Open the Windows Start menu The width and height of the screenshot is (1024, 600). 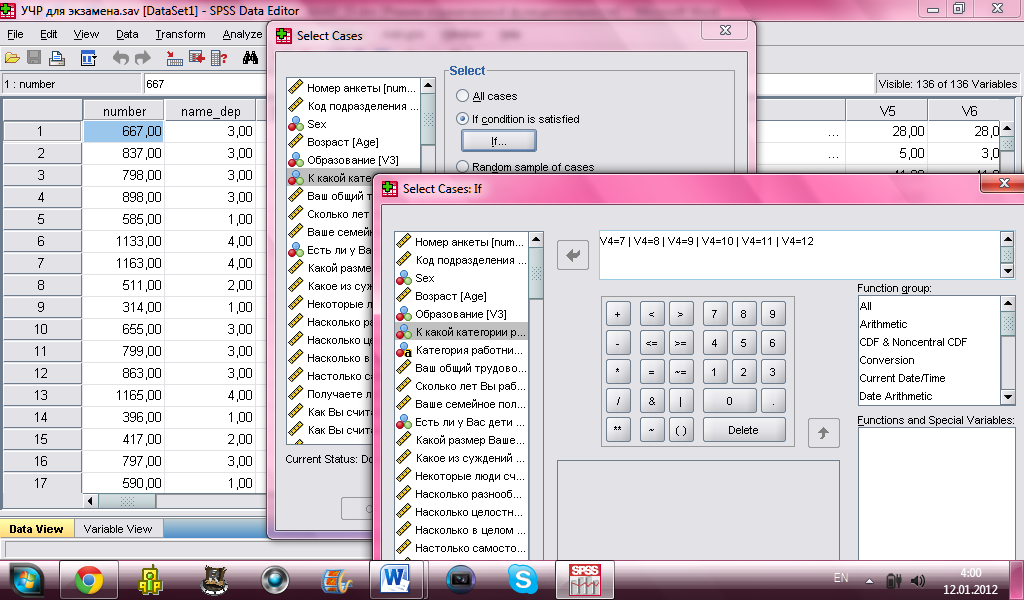tap(26, 581)
